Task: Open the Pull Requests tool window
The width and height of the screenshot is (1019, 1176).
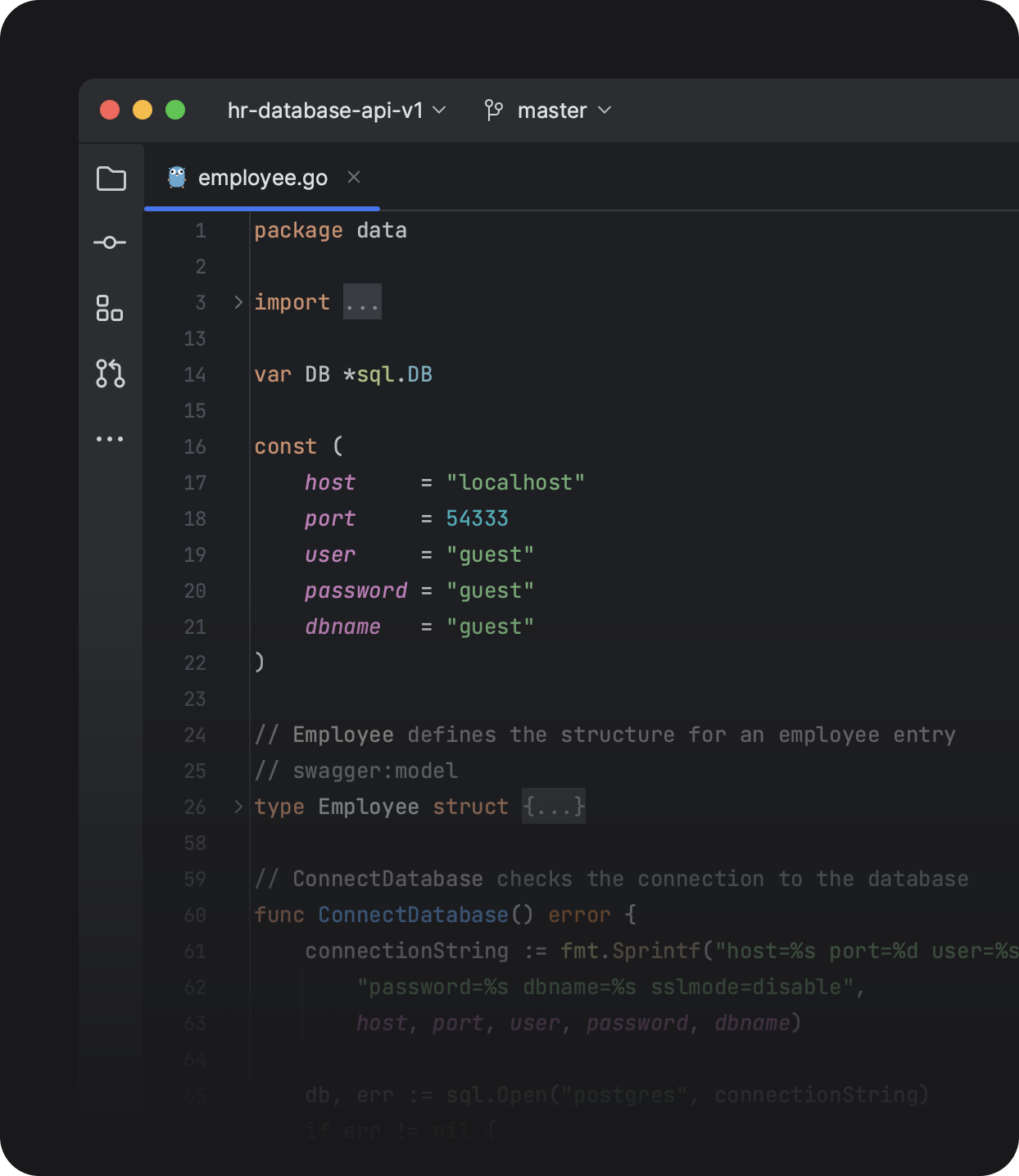Action: click(110, 373)
